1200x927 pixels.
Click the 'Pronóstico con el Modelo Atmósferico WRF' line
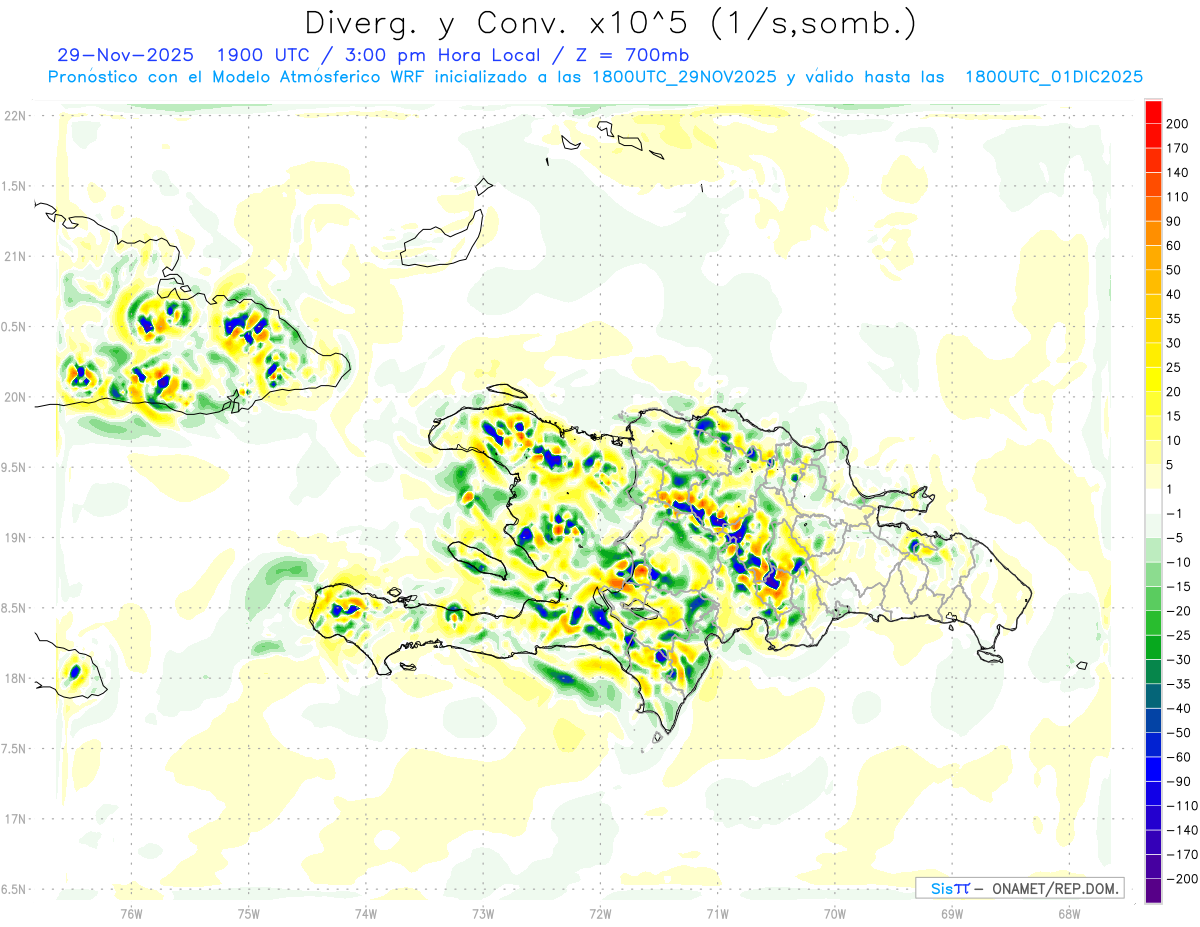(x=238, y=77)
